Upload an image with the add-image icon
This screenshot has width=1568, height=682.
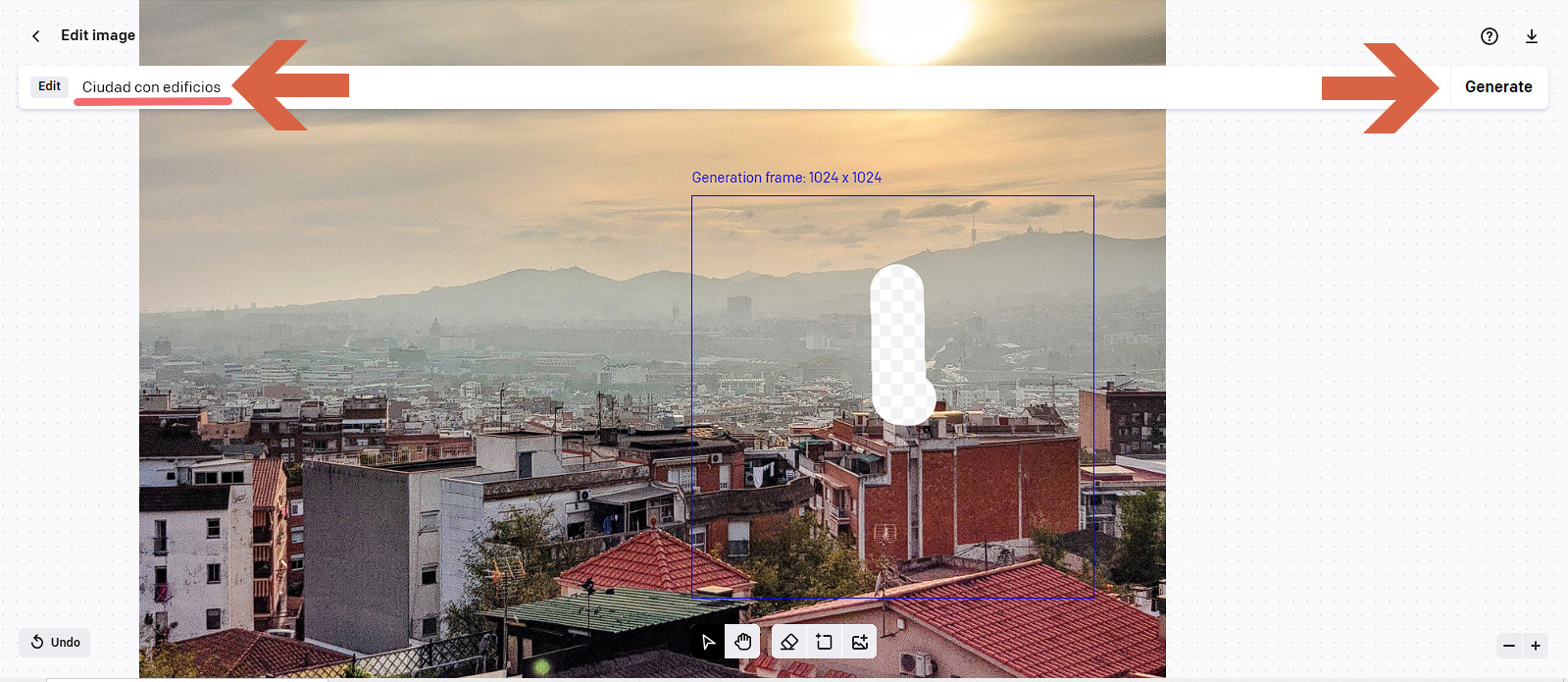click(x=860, y=642)
